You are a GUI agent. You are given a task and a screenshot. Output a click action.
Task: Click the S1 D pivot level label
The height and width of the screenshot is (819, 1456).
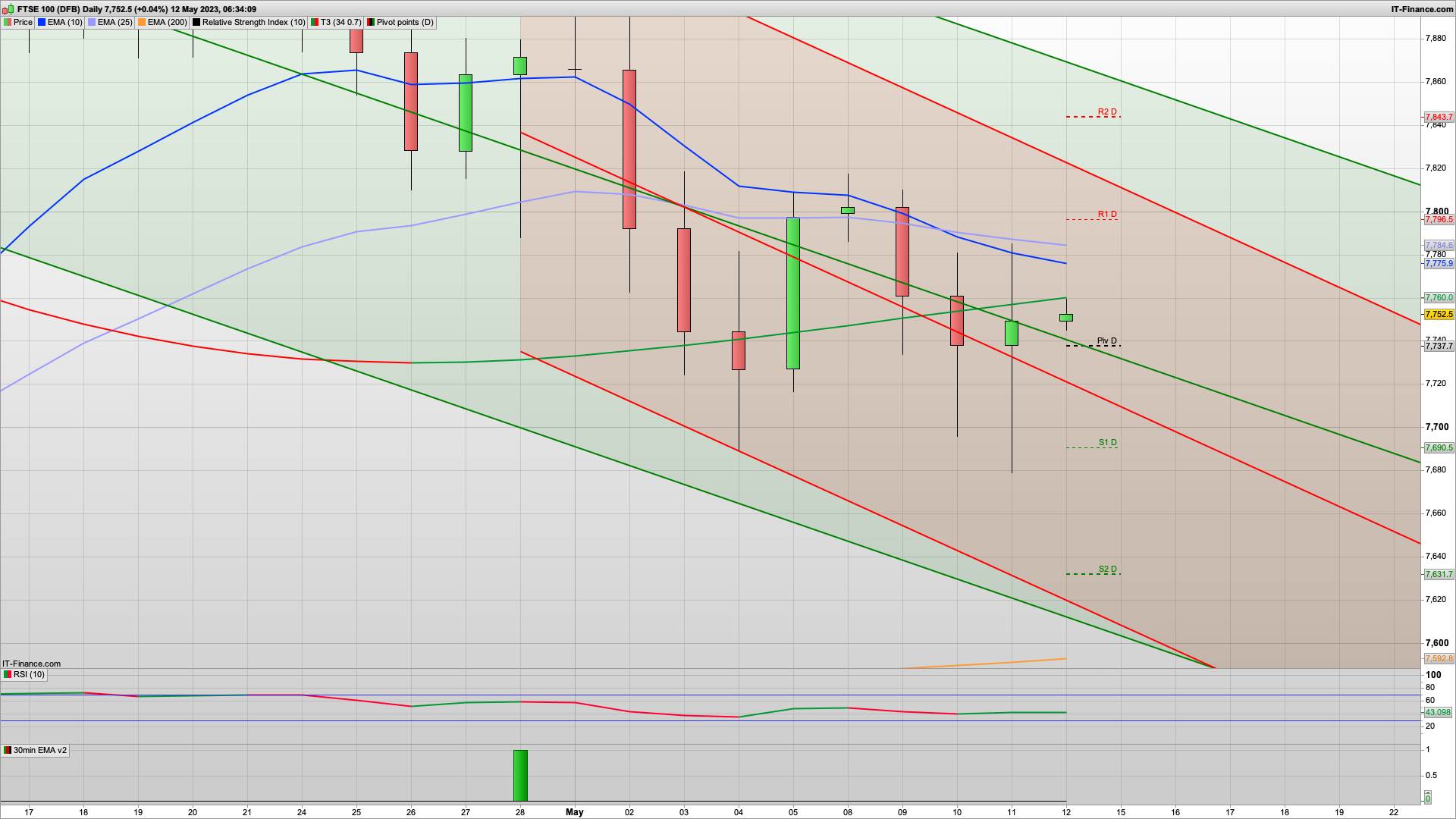[x=1107, y=443]
